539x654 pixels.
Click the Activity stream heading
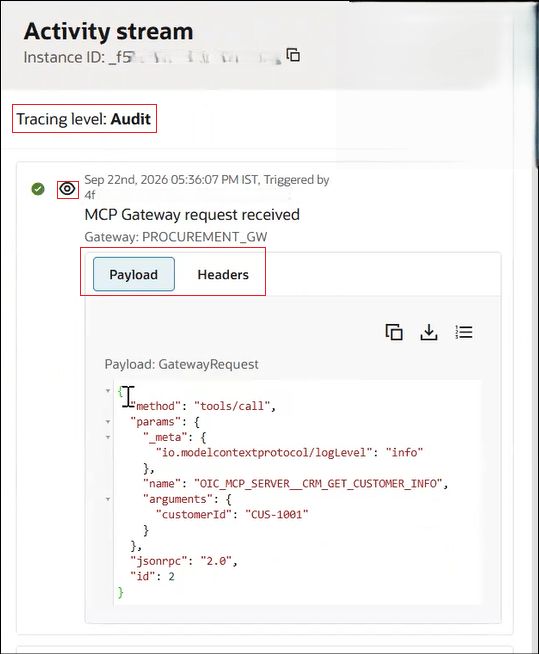coord(108,31)
